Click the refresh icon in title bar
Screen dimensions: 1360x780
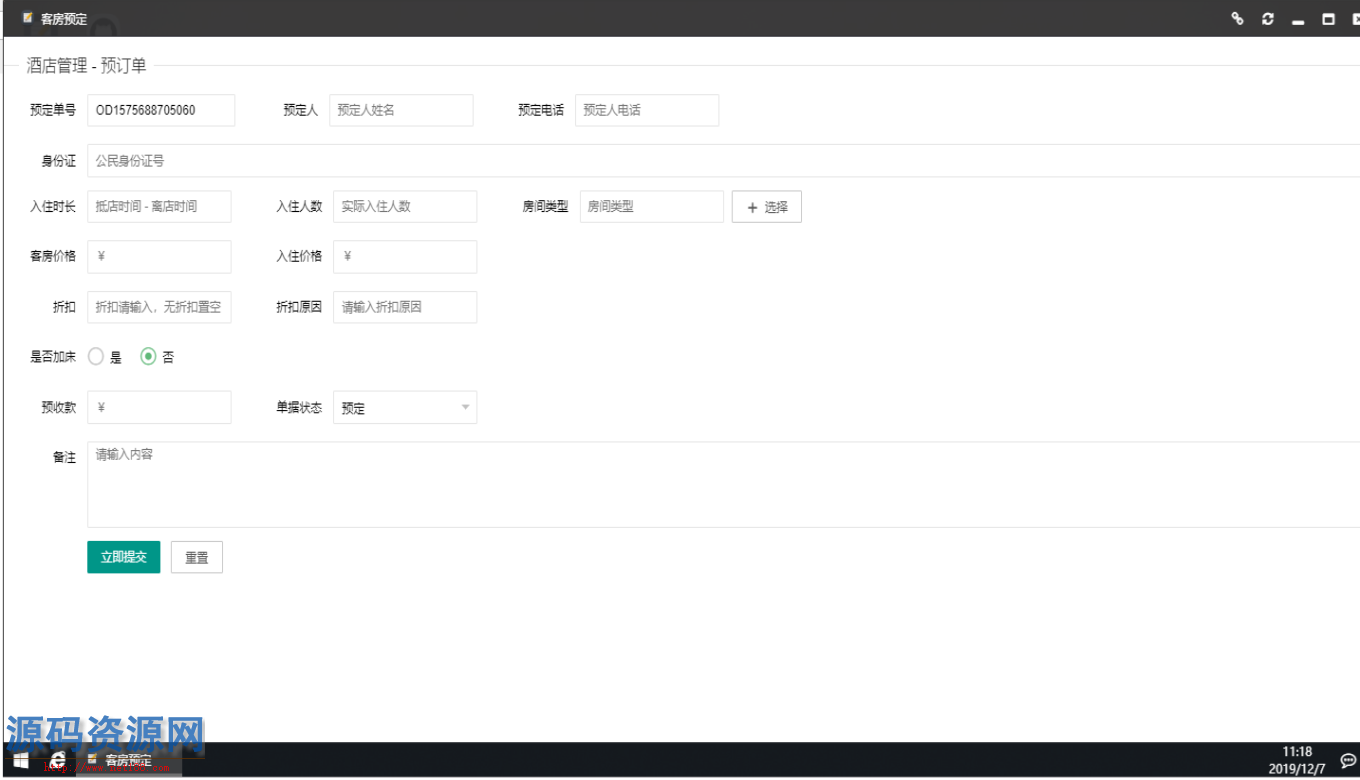(x=1268, y=18)
